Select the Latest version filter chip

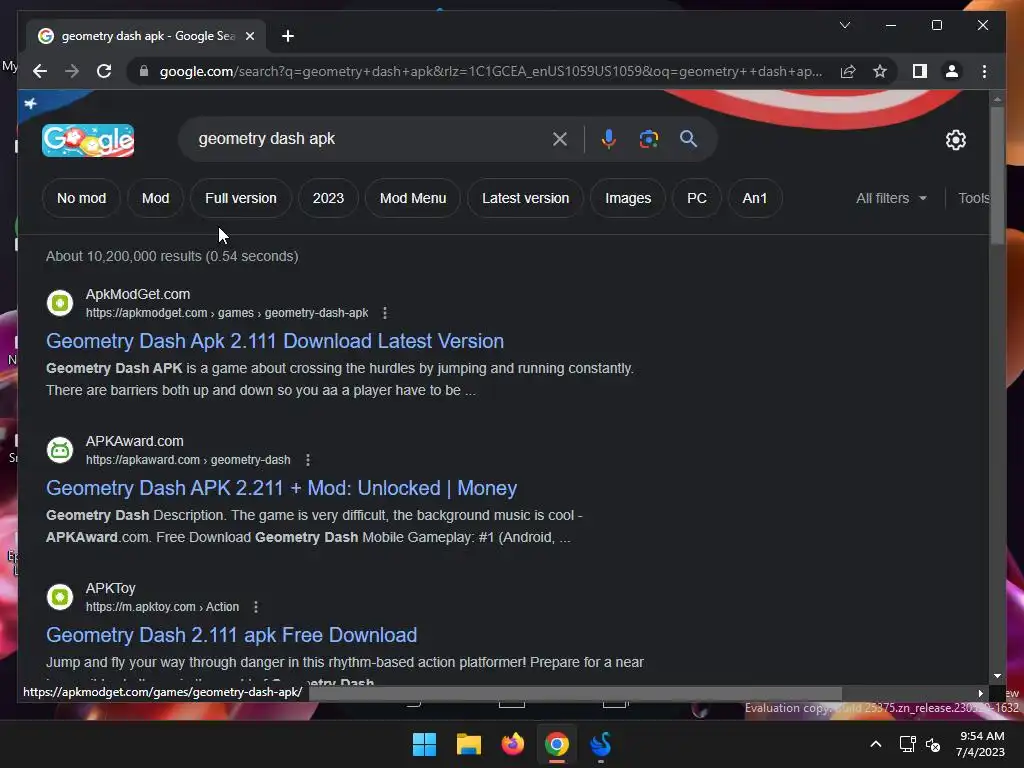pos(525,198)
